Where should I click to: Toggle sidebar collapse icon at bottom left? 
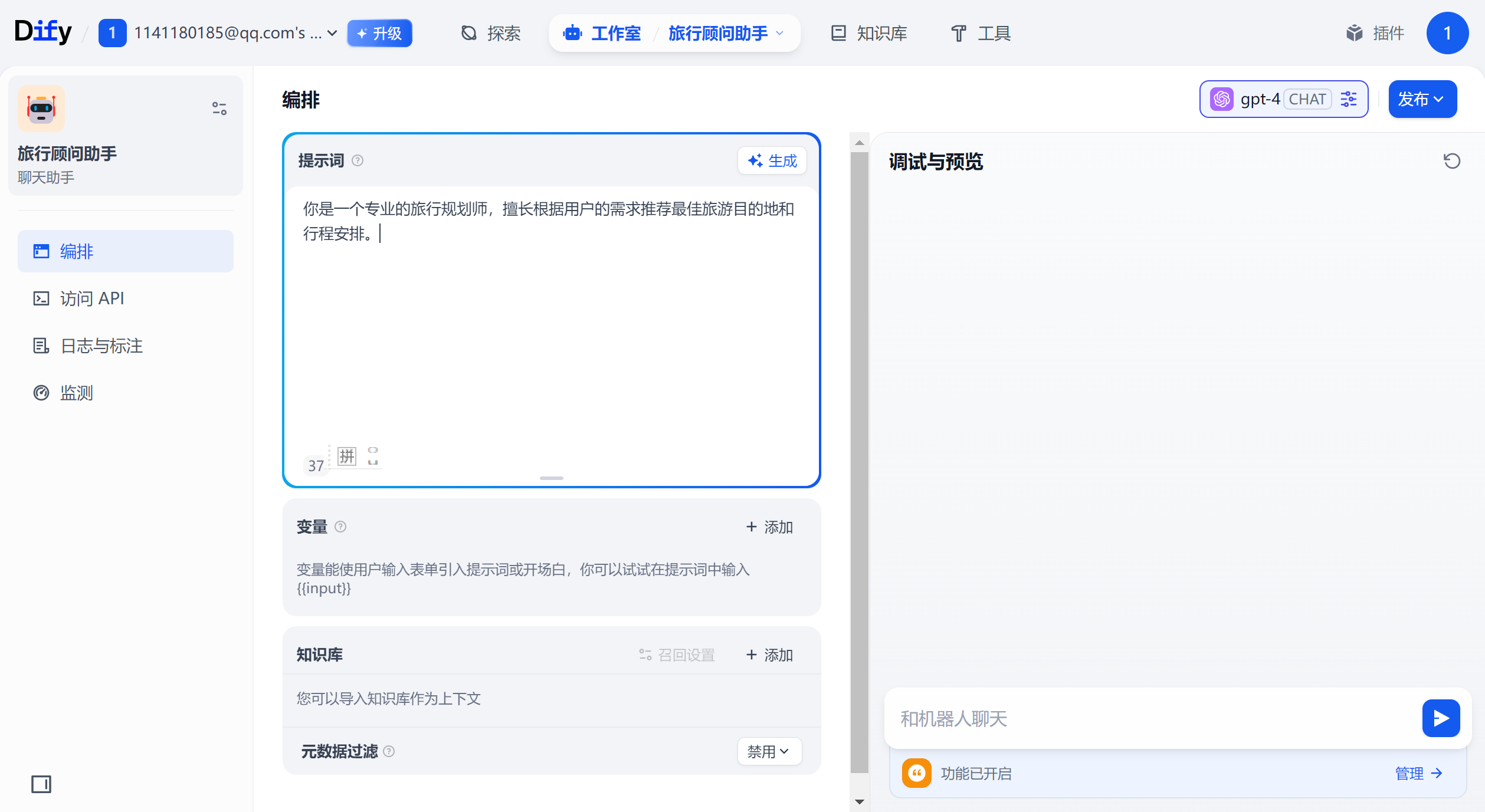coord(41,784)
